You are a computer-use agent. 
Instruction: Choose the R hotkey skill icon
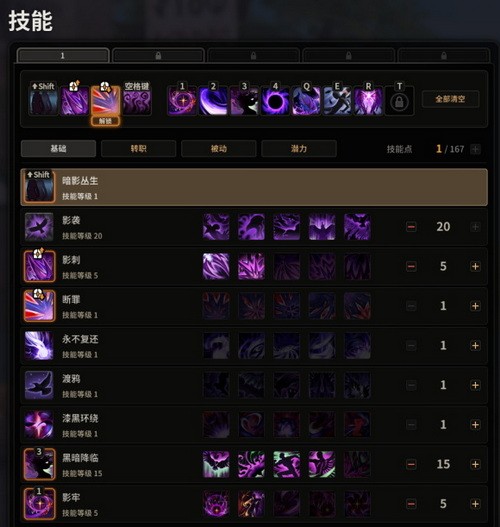coord(368,100)
